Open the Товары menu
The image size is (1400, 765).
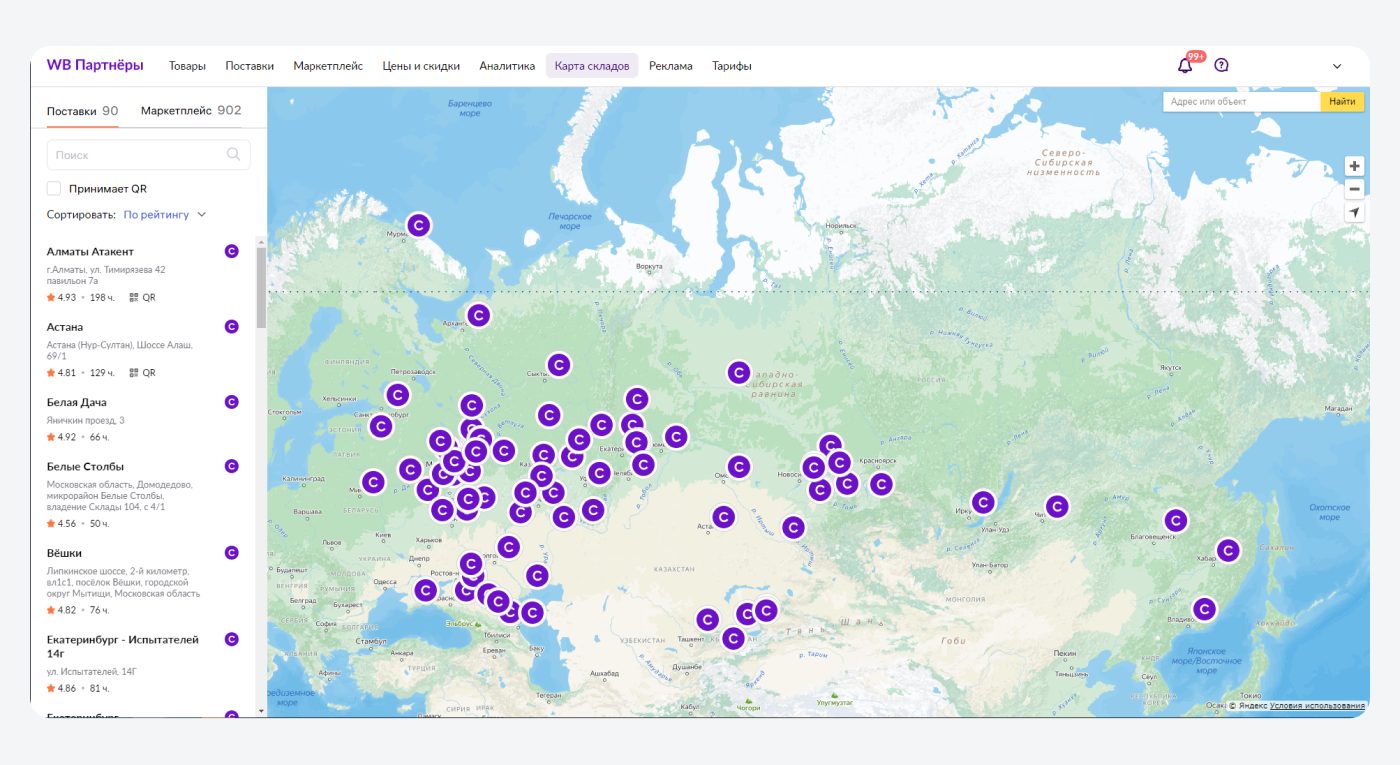(187, 66)
